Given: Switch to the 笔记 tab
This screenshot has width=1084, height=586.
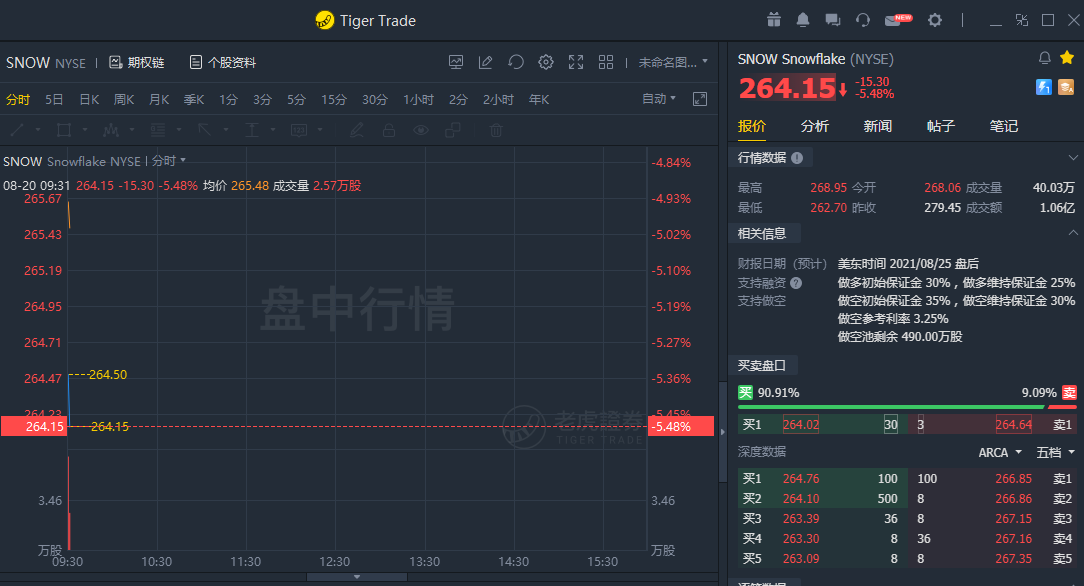Looking at the screenshot, I should tap(1003, 126).
